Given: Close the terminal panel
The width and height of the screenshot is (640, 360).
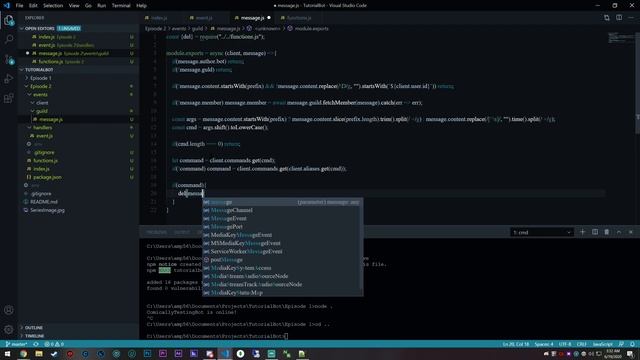Looking at the screenshot, I should coord(631,232).
